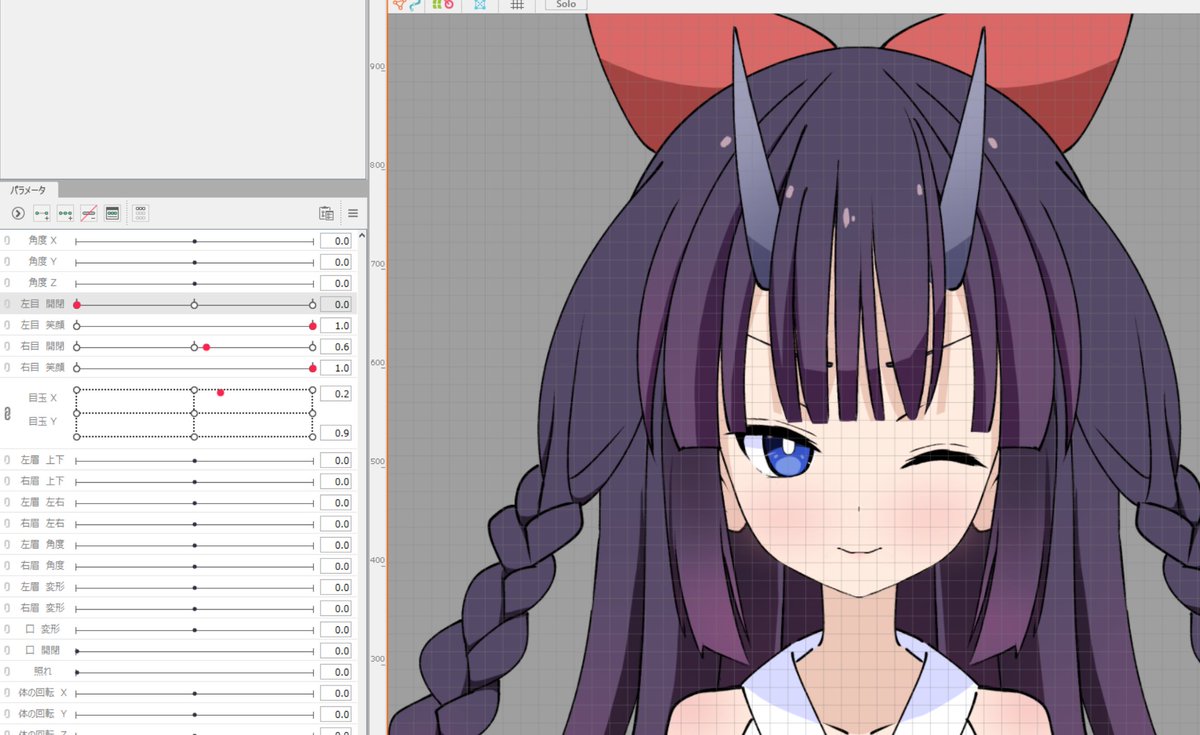Click the blue curved path icon in canvas toolbar
Image resolution: width=1200 pixels, height=735 pixels.
414,4
